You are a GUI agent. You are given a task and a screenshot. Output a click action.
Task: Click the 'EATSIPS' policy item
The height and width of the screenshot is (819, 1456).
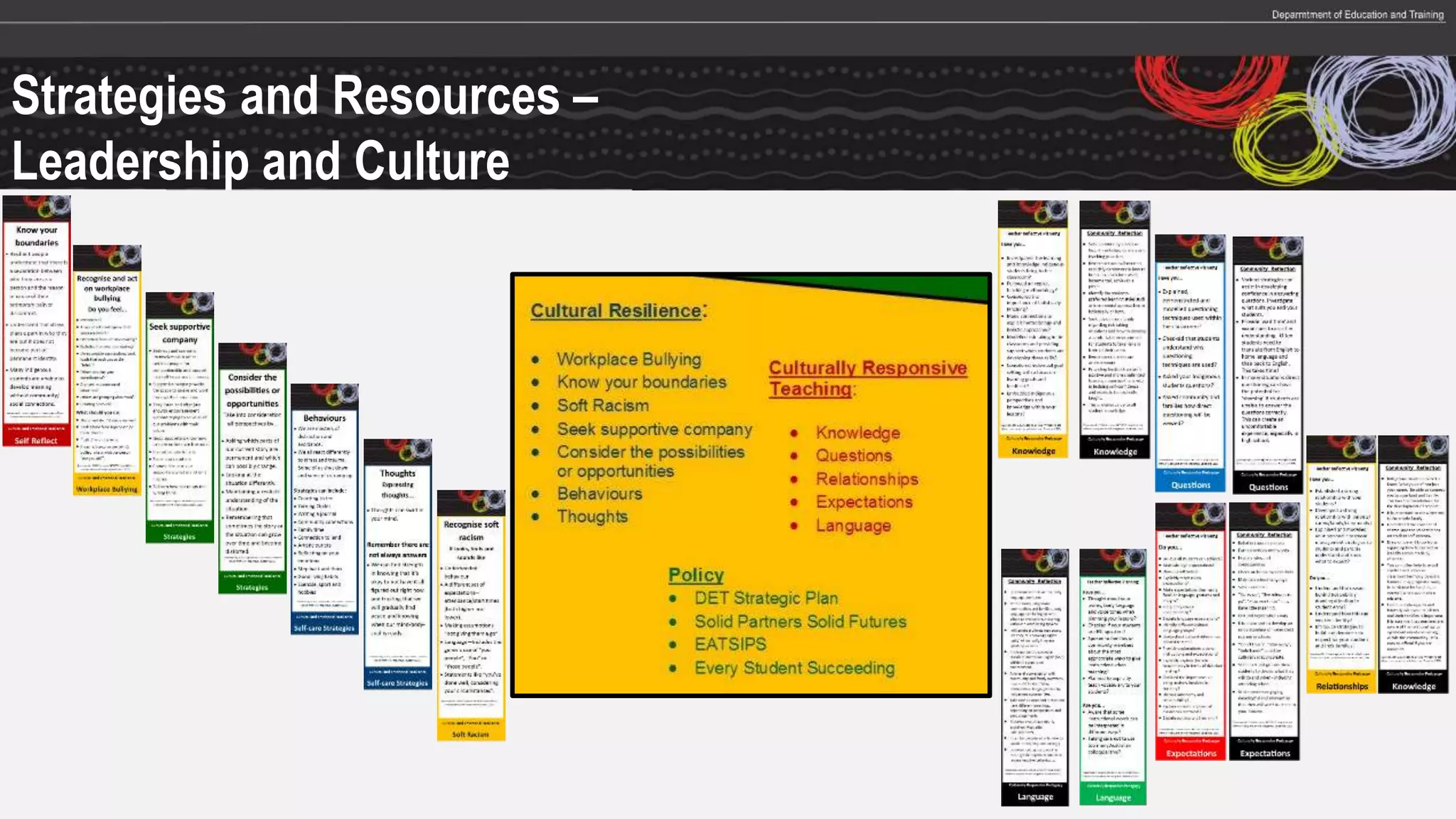coord(730,644)
